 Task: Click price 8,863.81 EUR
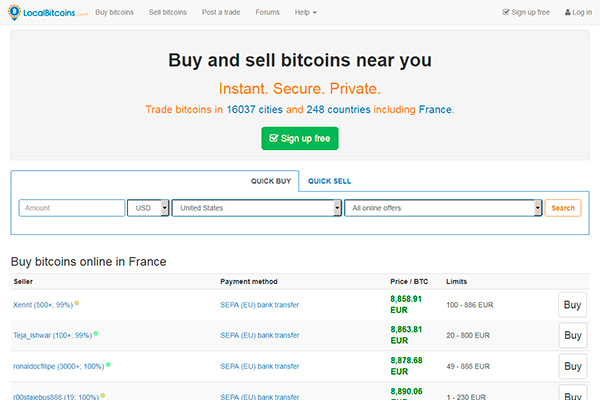tap(406, 335)
